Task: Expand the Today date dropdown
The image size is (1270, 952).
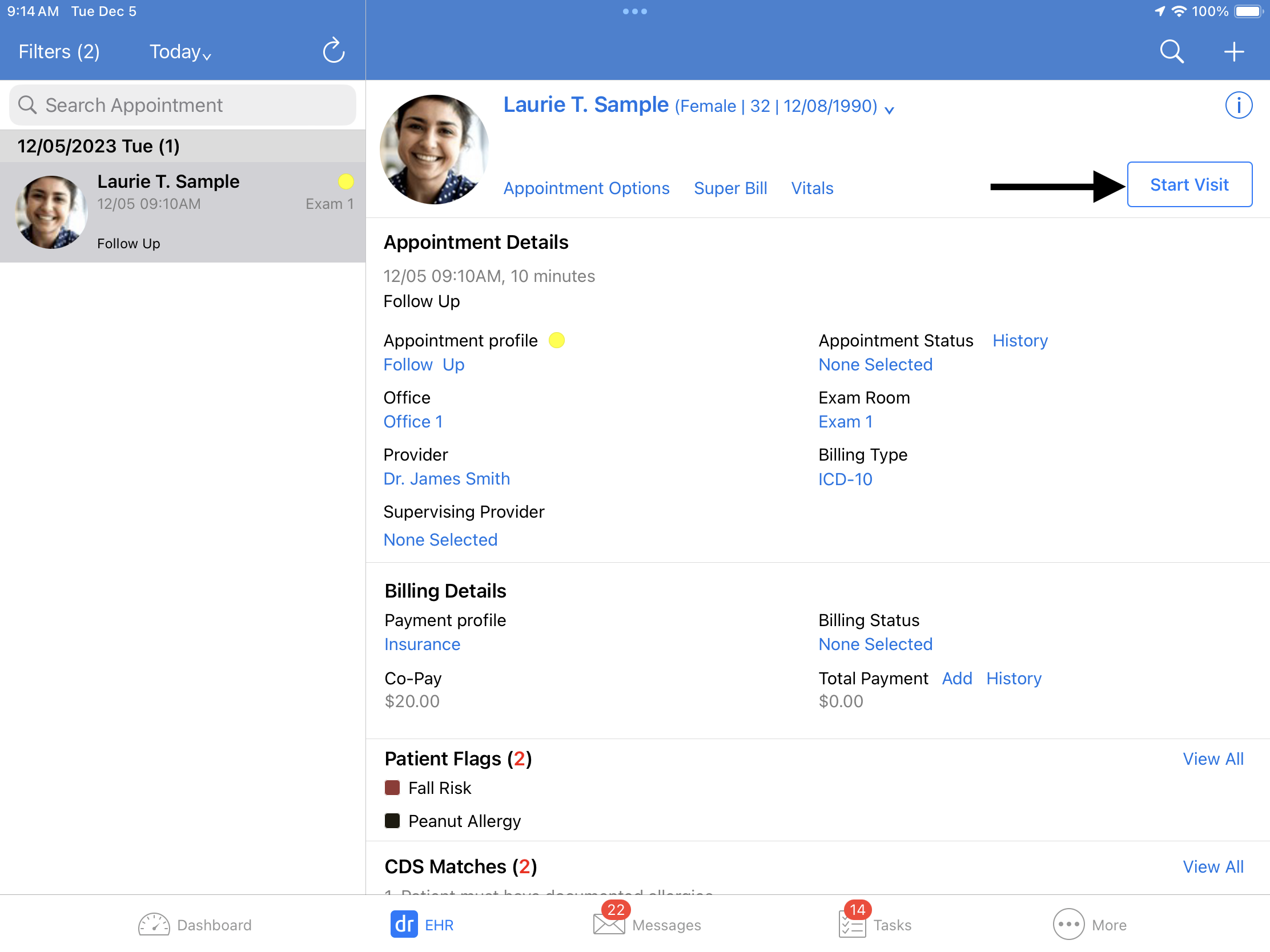Action: pyautogui.click(x=180, y=51)
